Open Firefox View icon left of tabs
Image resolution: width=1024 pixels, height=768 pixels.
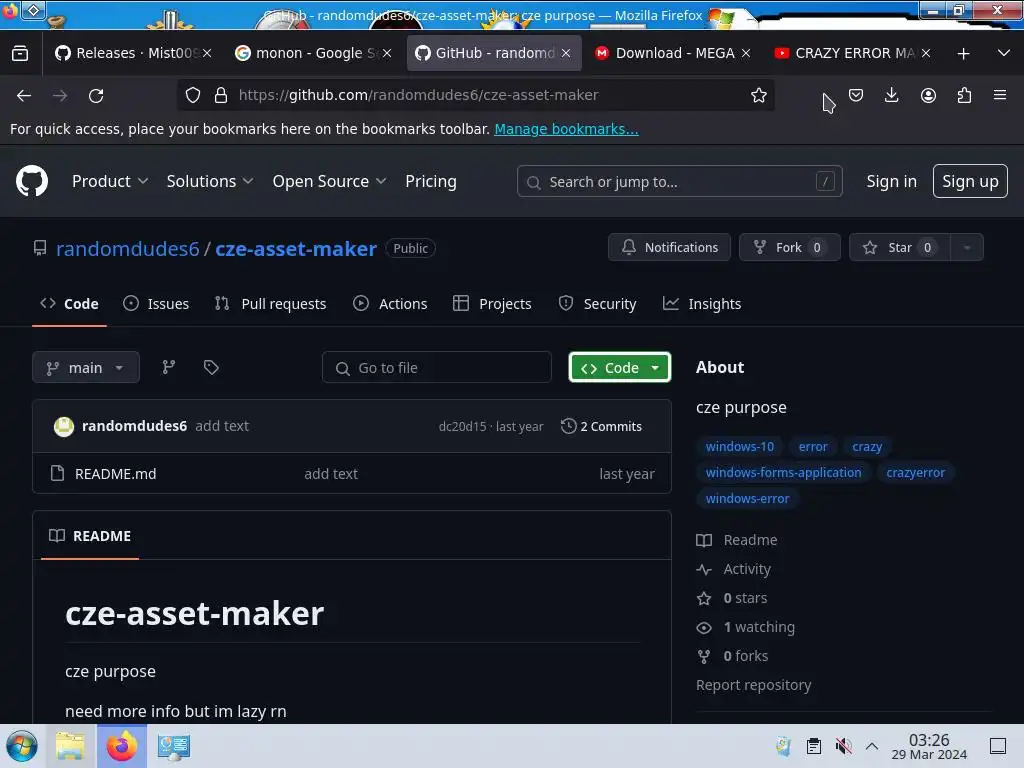[20, 53]
